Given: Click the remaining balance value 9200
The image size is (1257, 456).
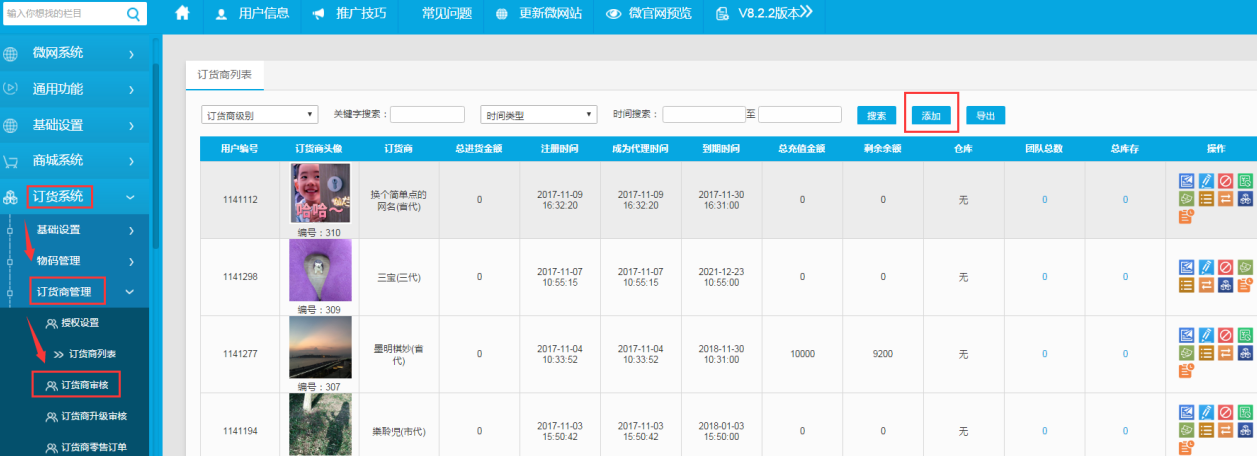Looking at the screenshot, I should pyautogui.click(x=883, y=354).
